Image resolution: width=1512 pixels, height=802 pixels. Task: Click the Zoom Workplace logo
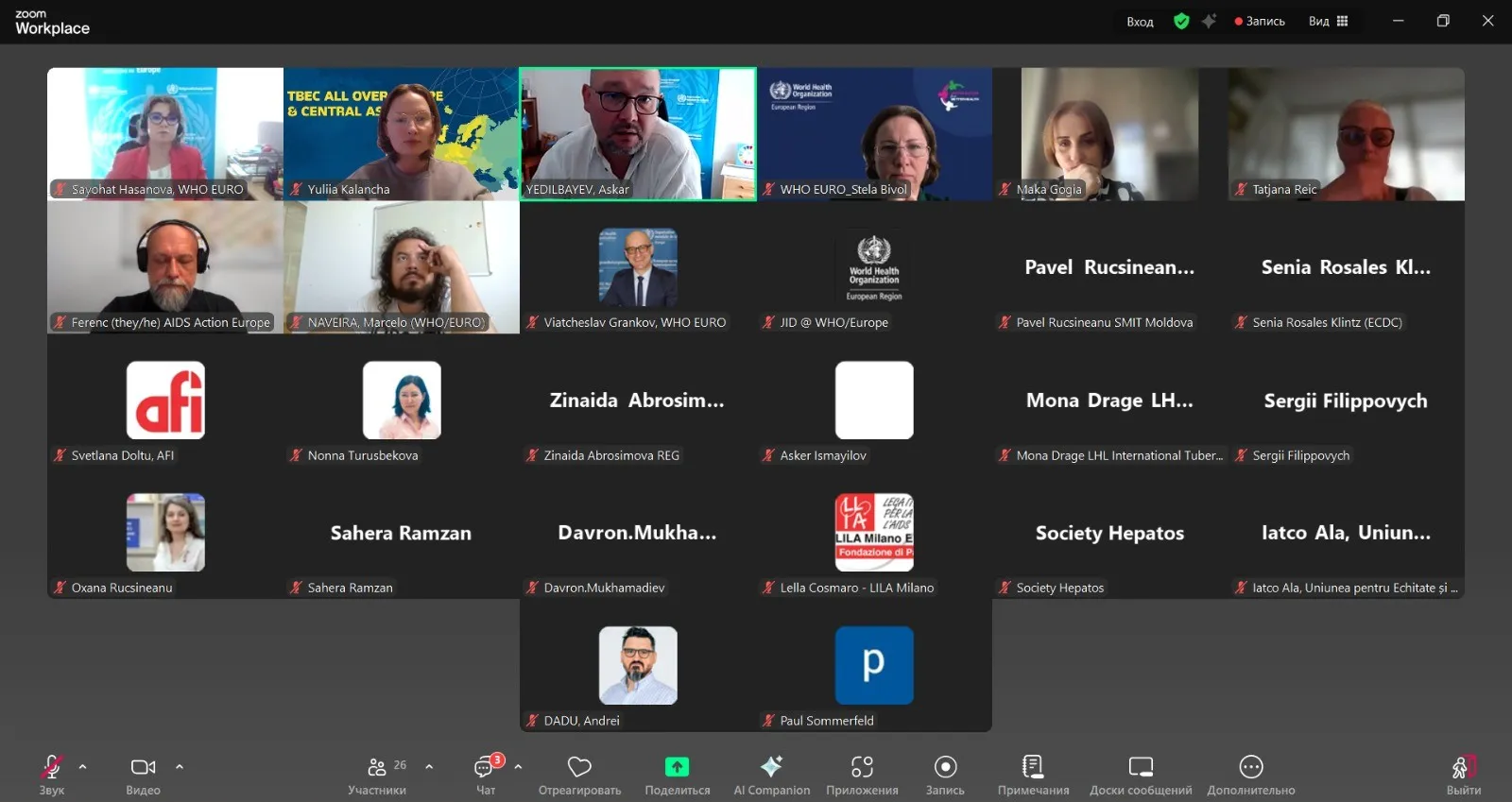(x=52, y=23)
